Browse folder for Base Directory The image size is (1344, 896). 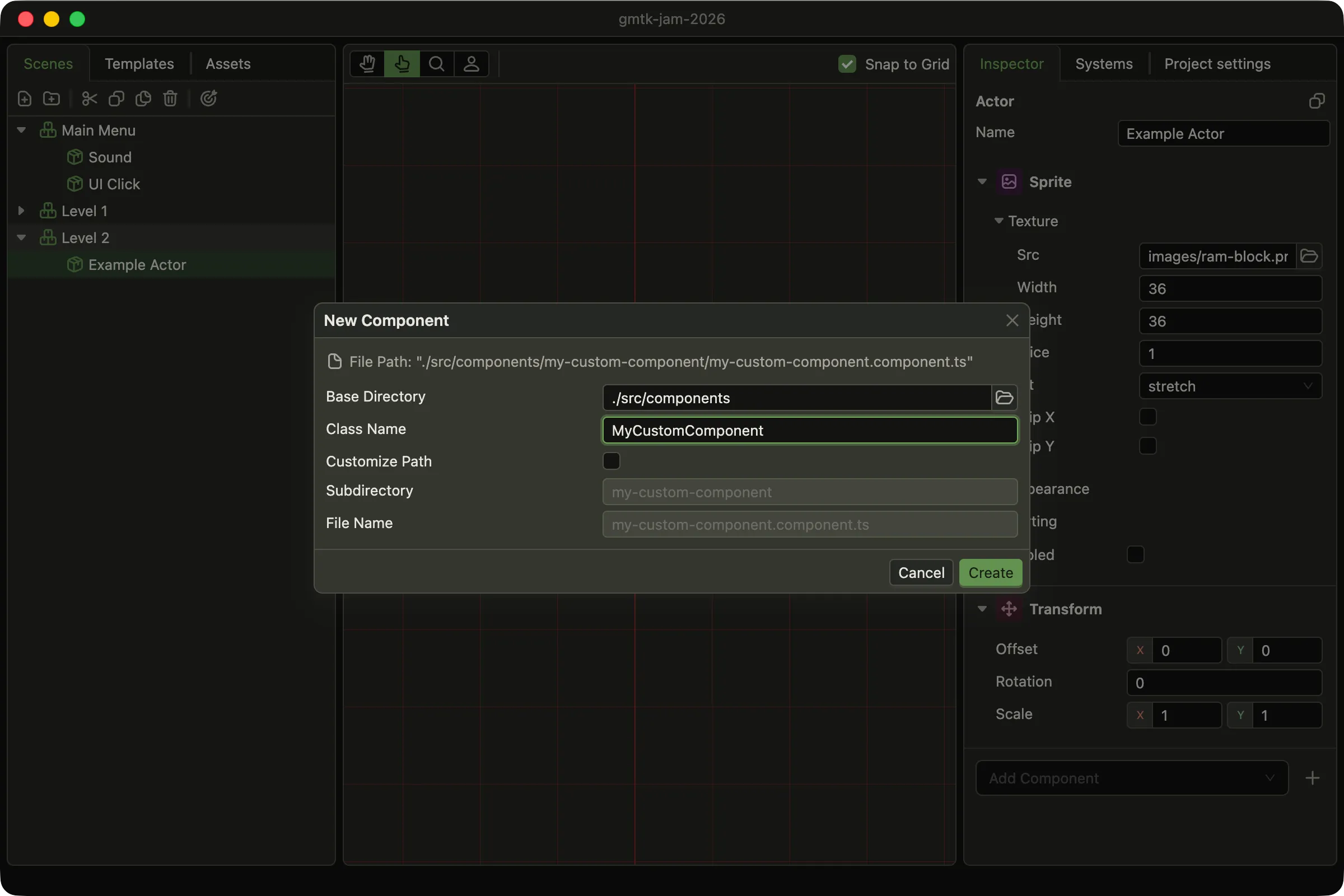point(1004,398)
